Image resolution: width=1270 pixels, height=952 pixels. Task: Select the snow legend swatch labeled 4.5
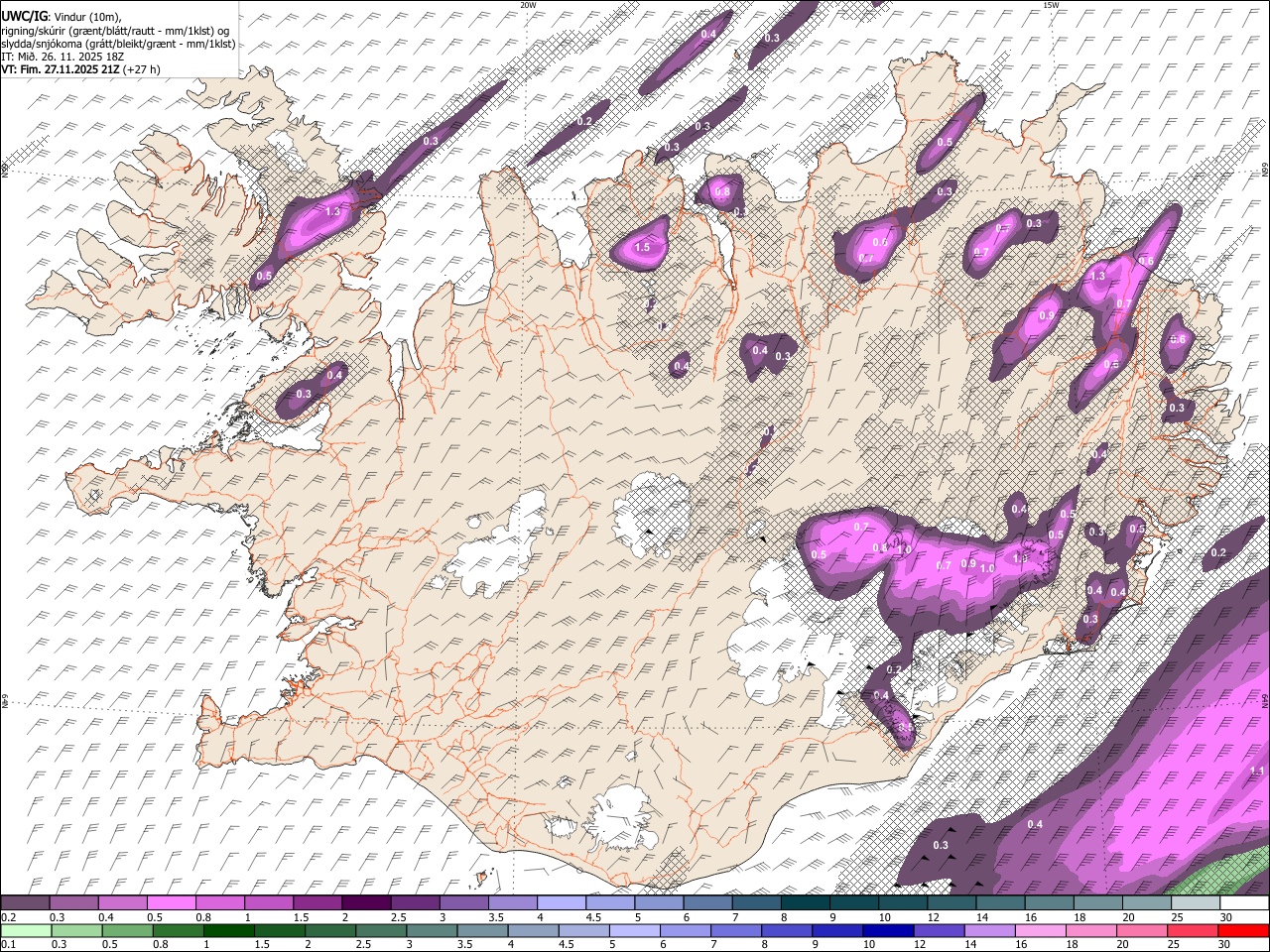pos(609,903)
